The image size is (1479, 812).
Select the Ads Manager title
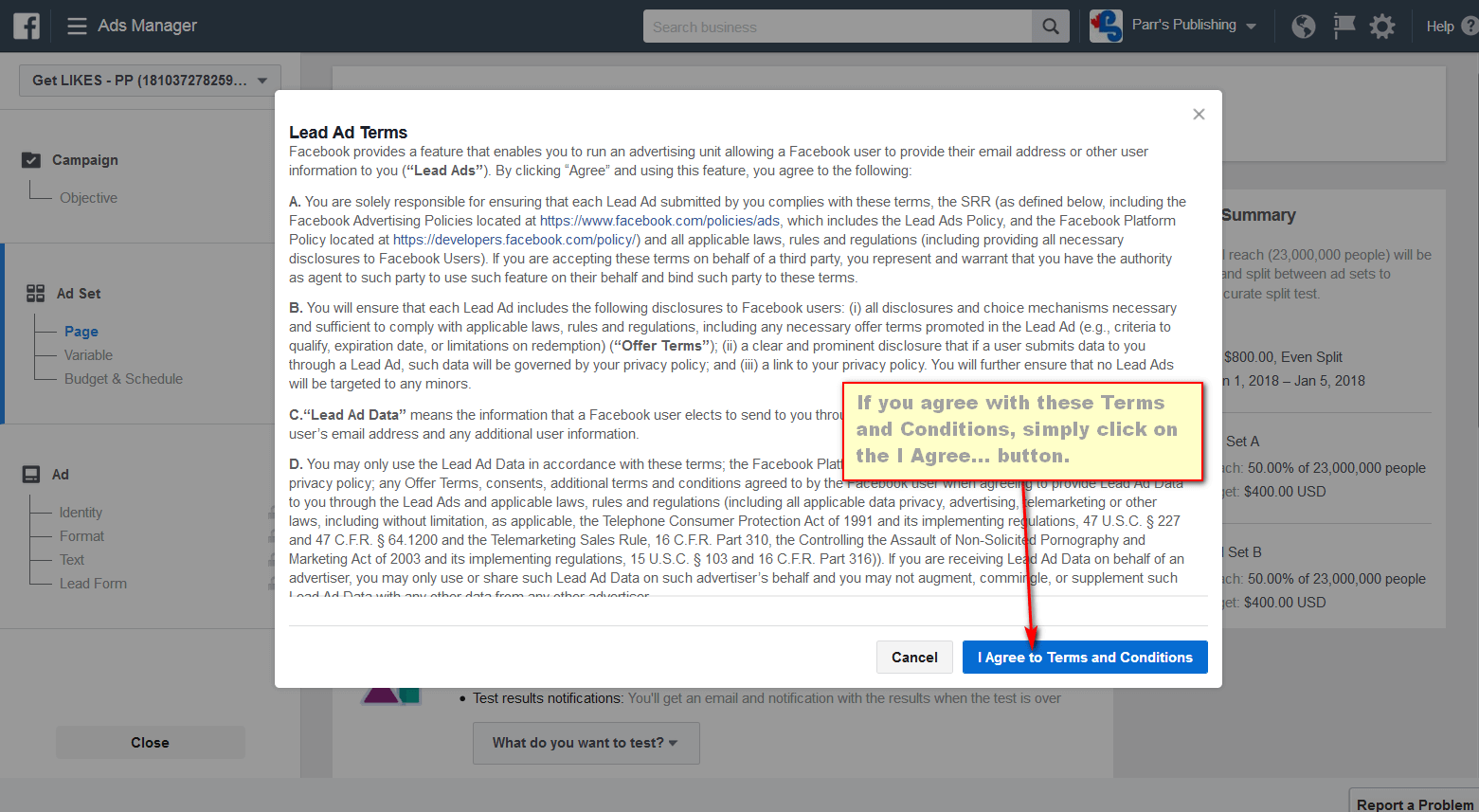(x=148, y=26)
